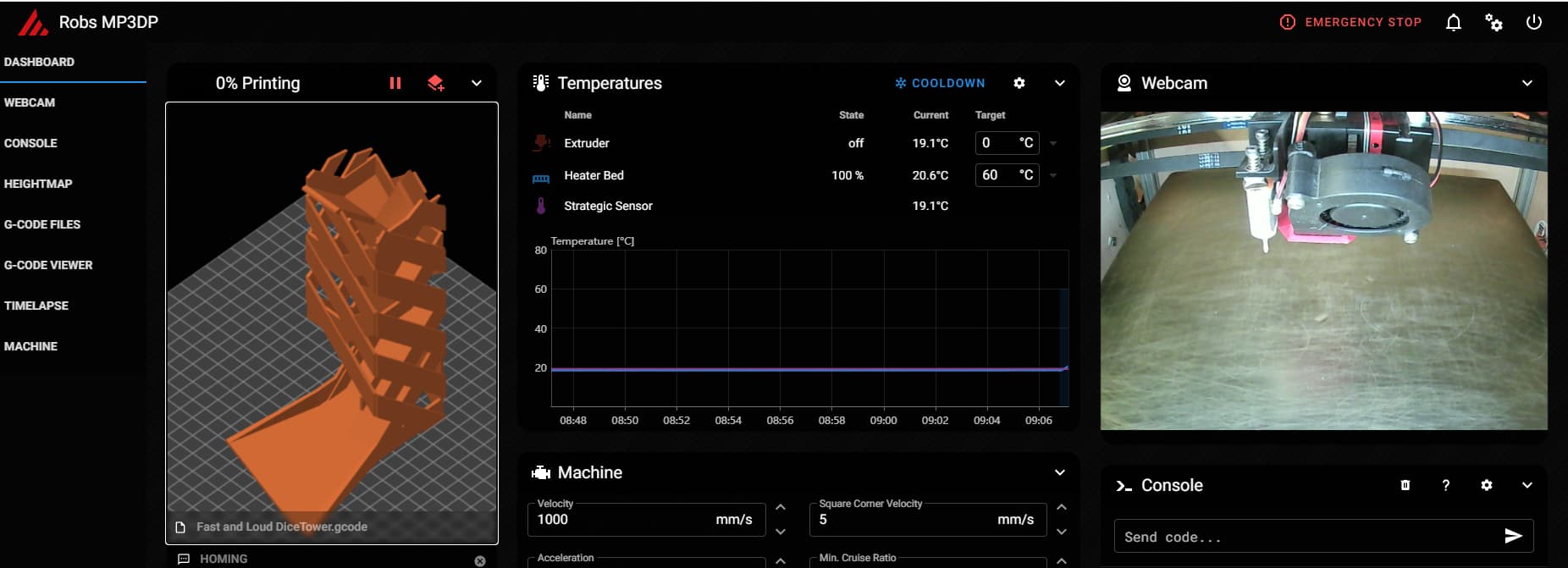Click the Robs MP3DP title
The height and width of the screenshot is (568, 1568).
pos(108,23)
